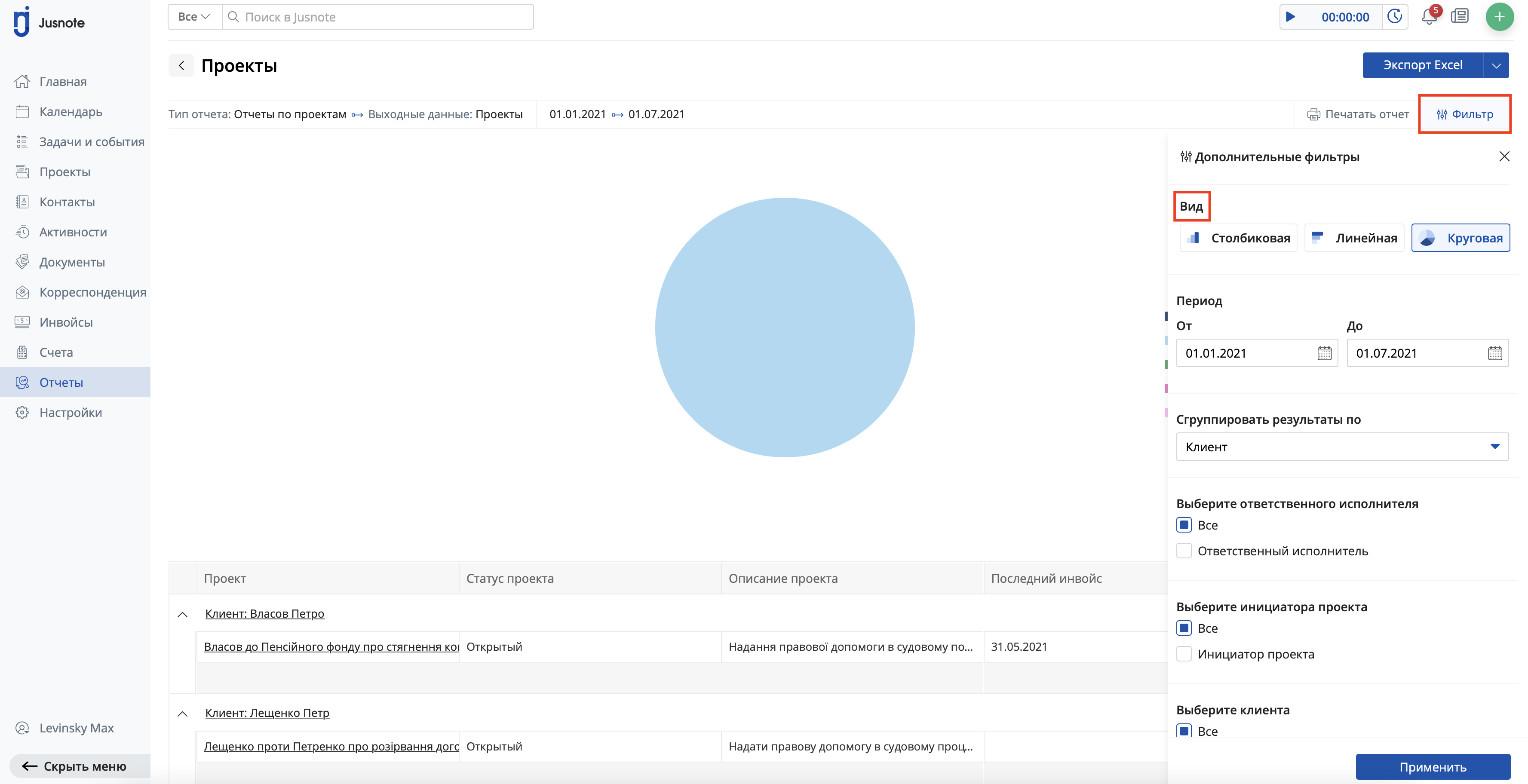This screenshot has height=784, width=1528.
Task: Go to Инвойсы in the sidebar
Action: point(66,322)
